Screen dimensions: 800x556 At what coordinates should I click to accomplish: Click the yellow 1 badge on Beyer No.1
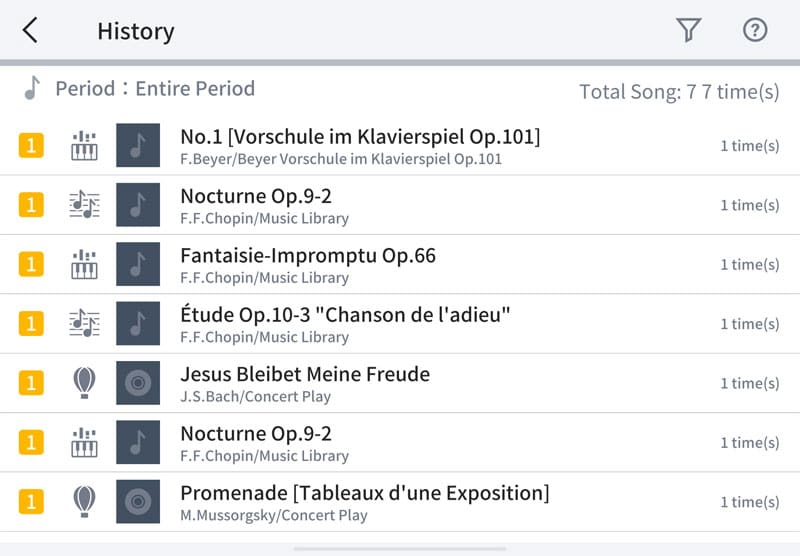31,146
